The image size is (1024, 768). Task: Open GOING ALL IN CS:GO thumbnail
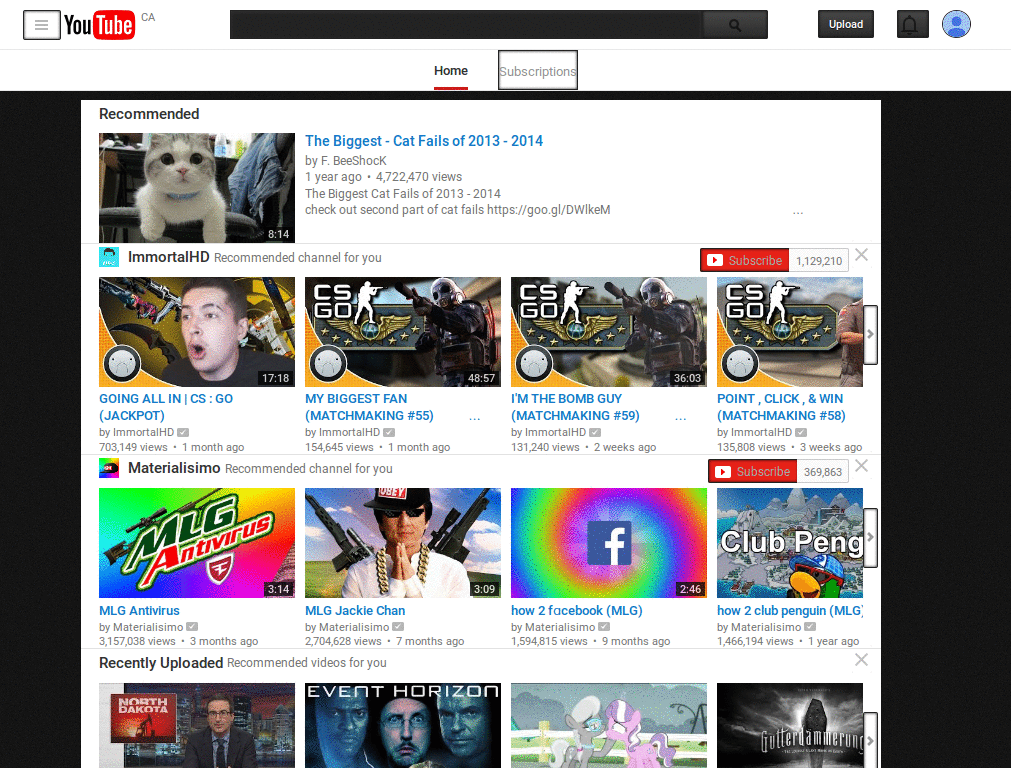pos(197,332)
